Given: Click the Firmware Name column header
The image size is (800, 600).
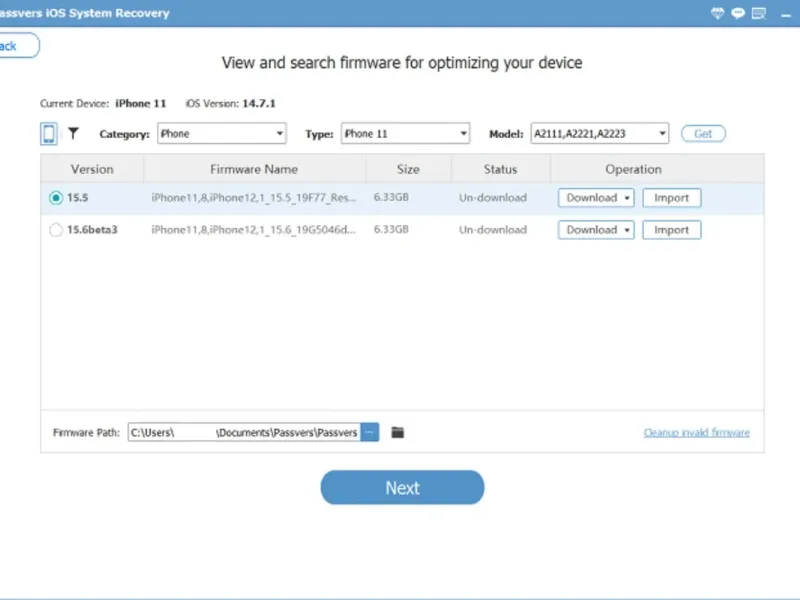Looking at the screenshot, I should pyautogui.click(x=255, y=169).
